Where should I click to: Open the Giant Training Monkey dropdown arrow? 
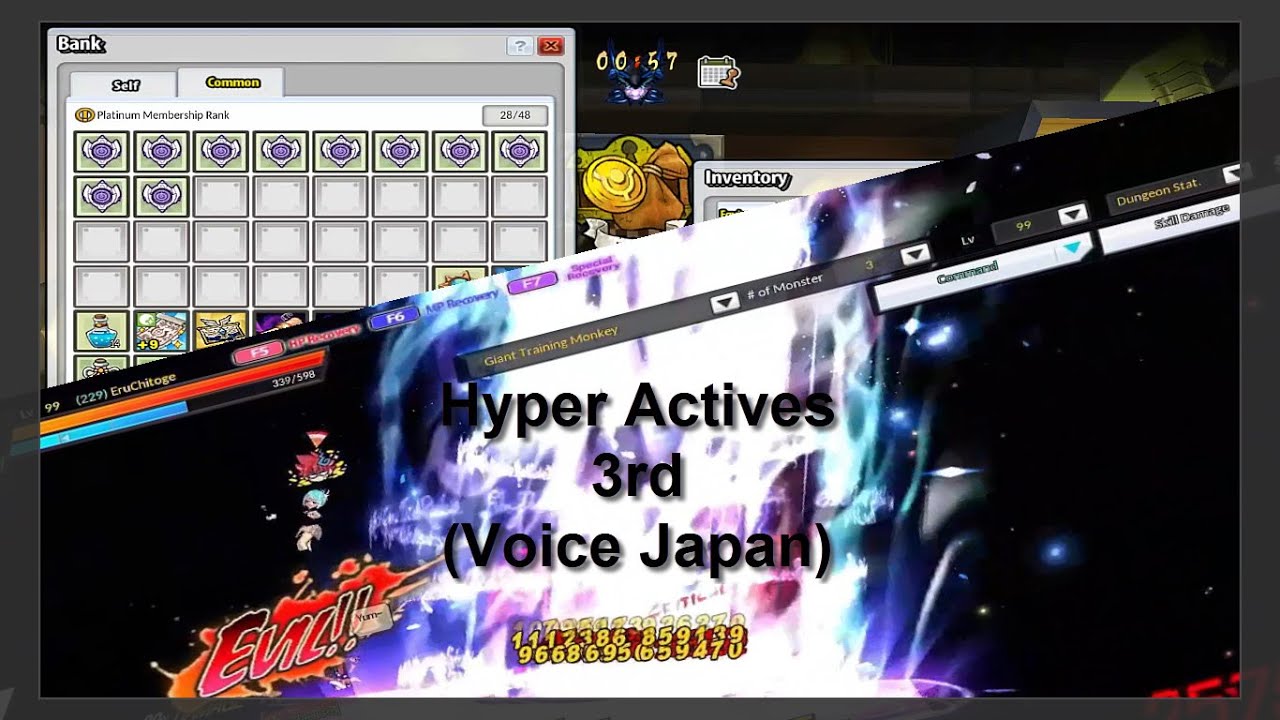[724, 302]
